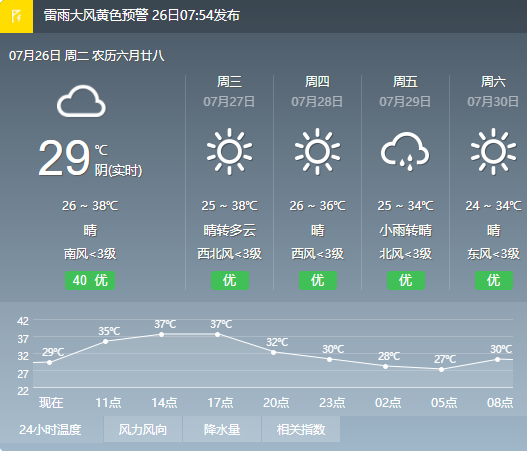Click Friday's rain cloud icon
This screenshot has height=451, width=527.
pyautogui.click(x=405, y=152)
